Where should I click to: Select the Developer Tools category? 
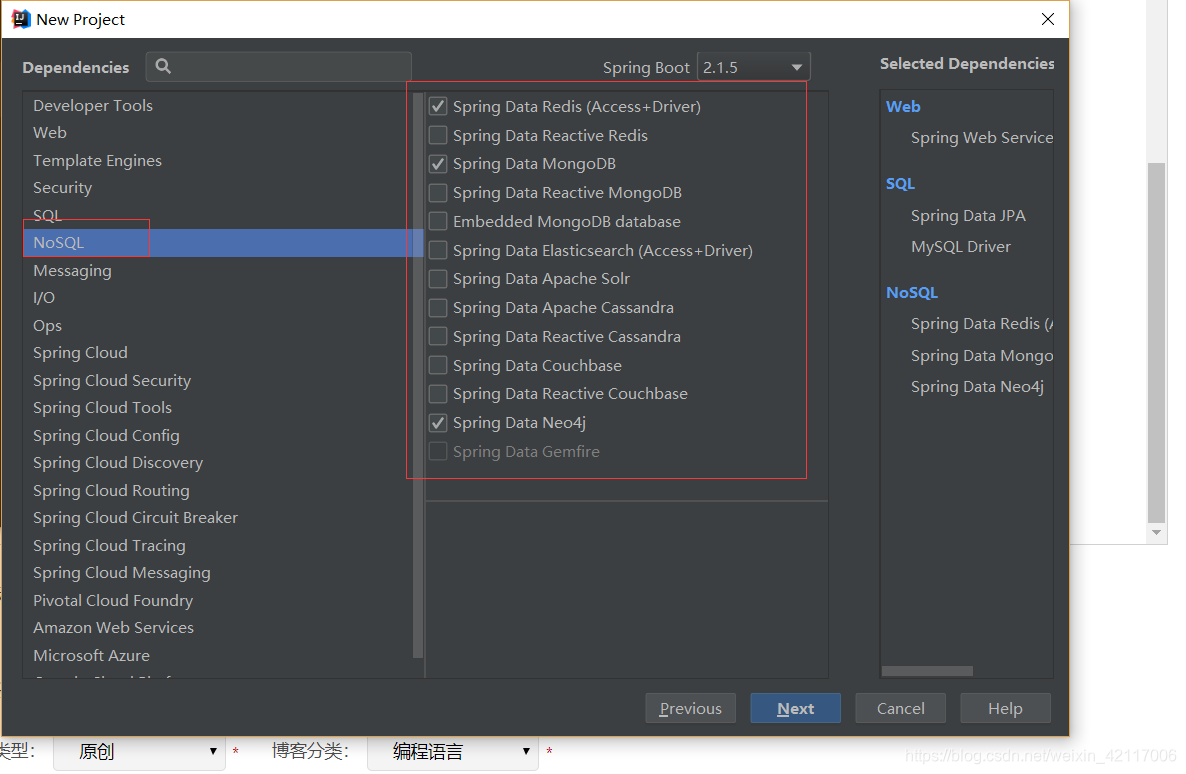pyautogui.click(x=93, y=105)
